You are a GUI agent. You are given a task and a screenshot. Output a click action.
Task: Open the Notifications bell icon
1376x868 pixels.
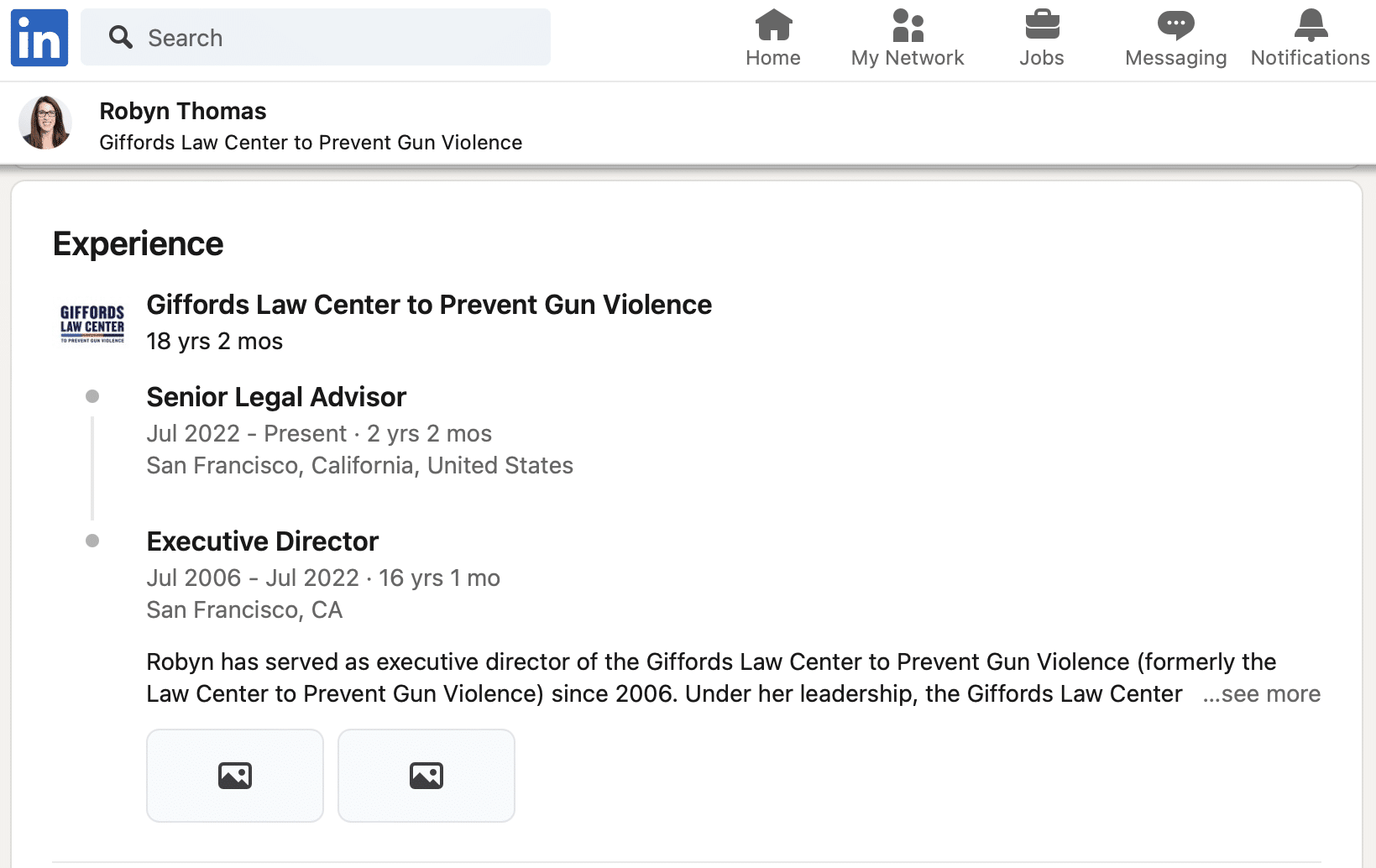pyautogui.click(x=1311, y=25)
